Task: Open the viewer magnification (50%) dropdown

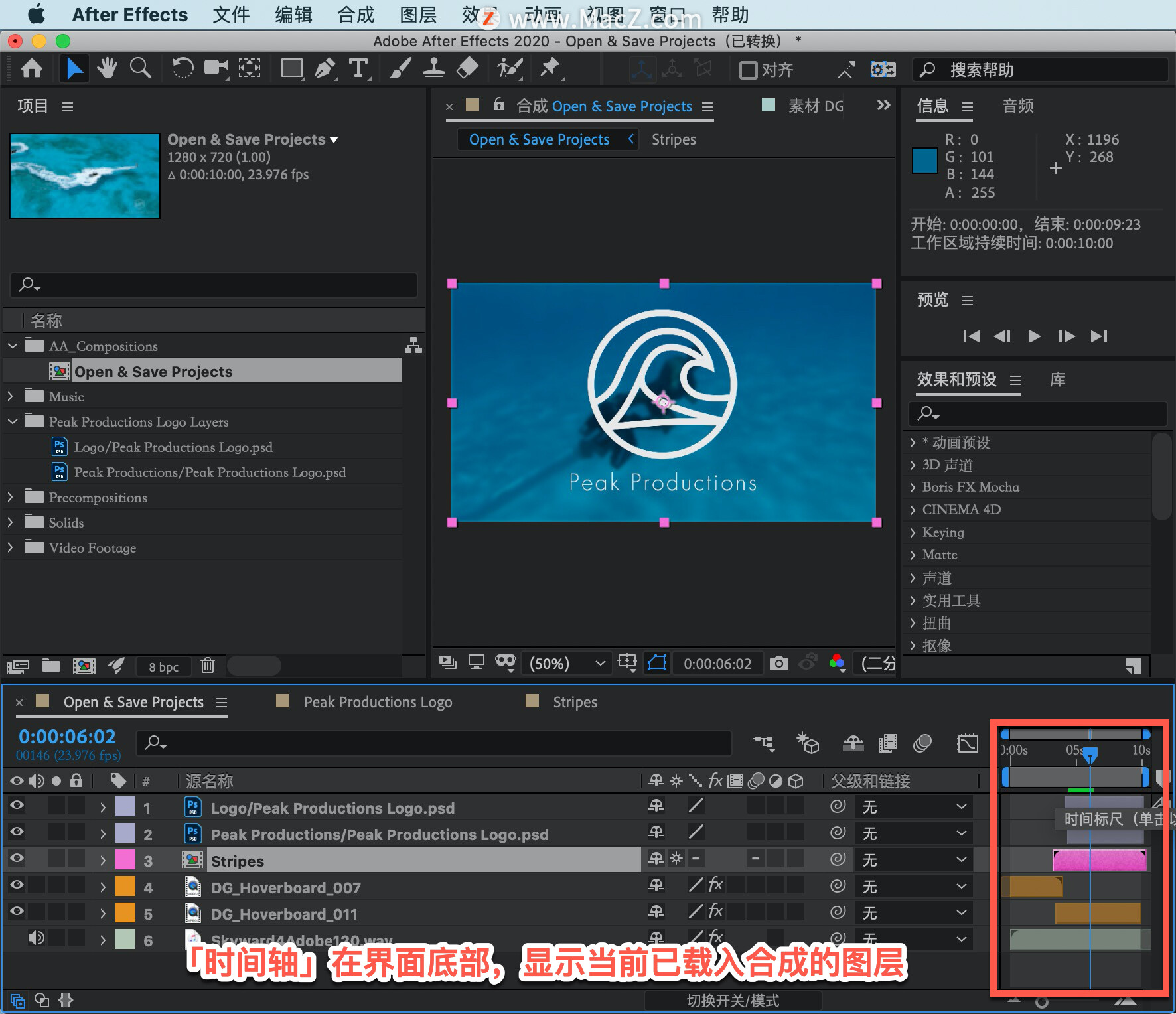Action: 567,664
